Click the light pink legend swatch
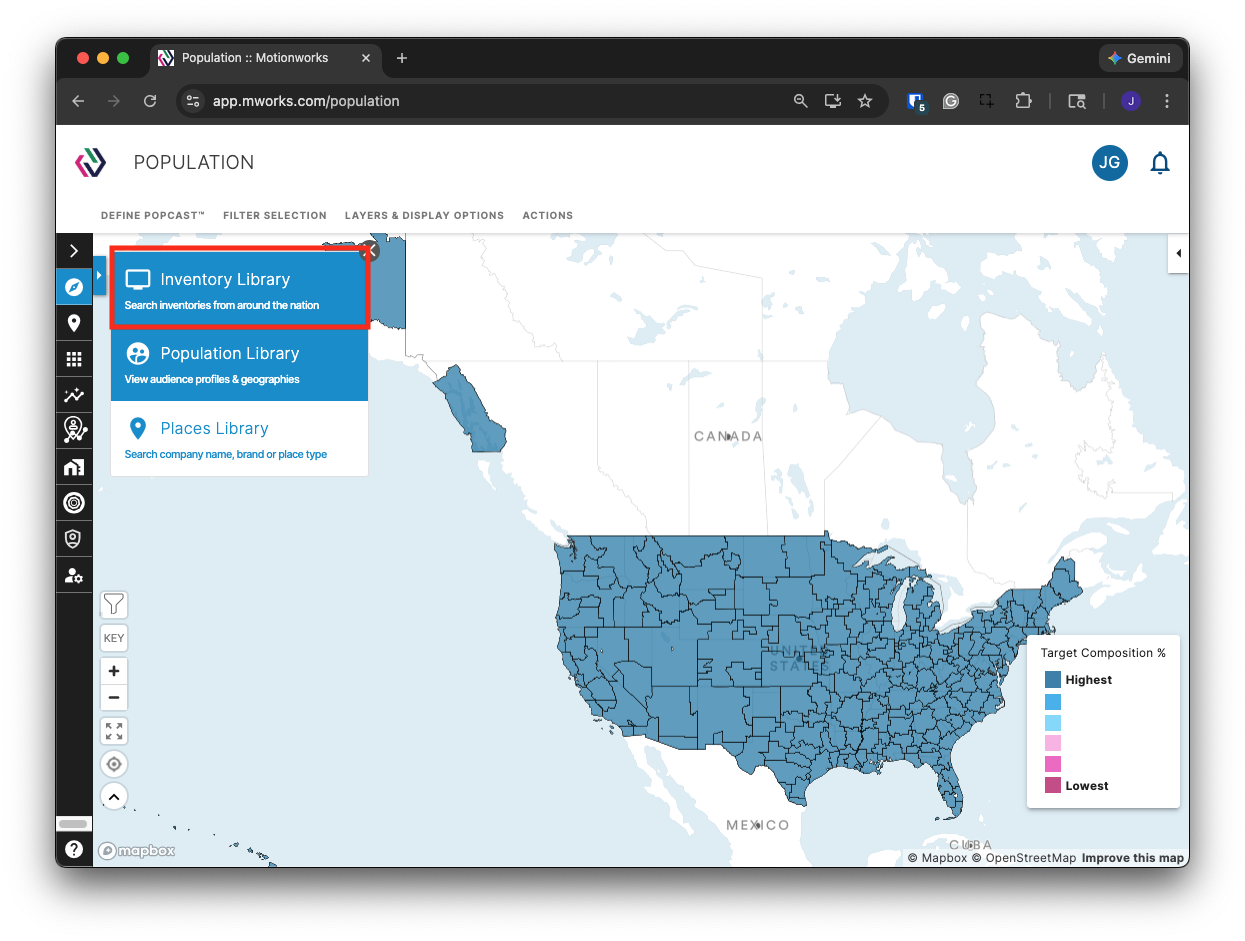 tap(1053, 743)
